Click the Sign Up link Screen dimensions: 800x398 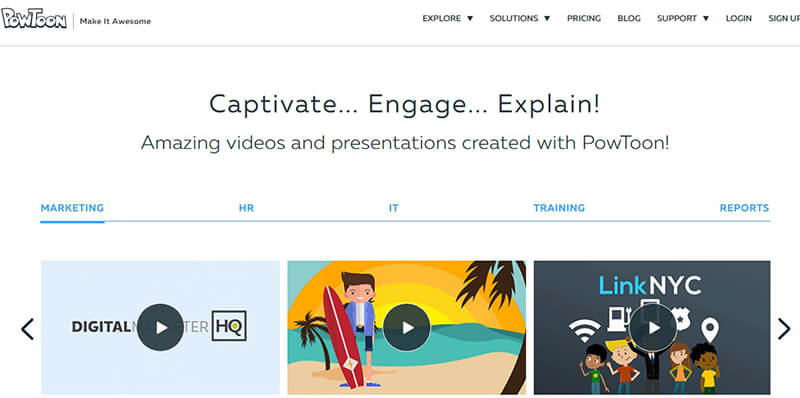(x=784, y=18)
